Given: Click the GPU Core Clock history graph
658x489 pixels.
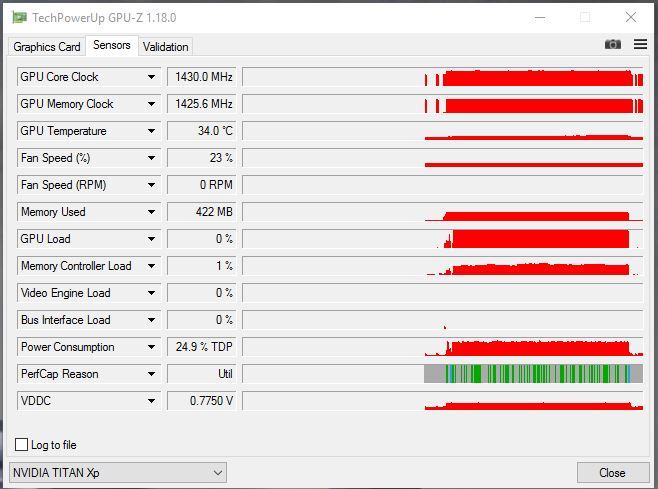Looking at the screenshot, I should click(x=443, y=77).
